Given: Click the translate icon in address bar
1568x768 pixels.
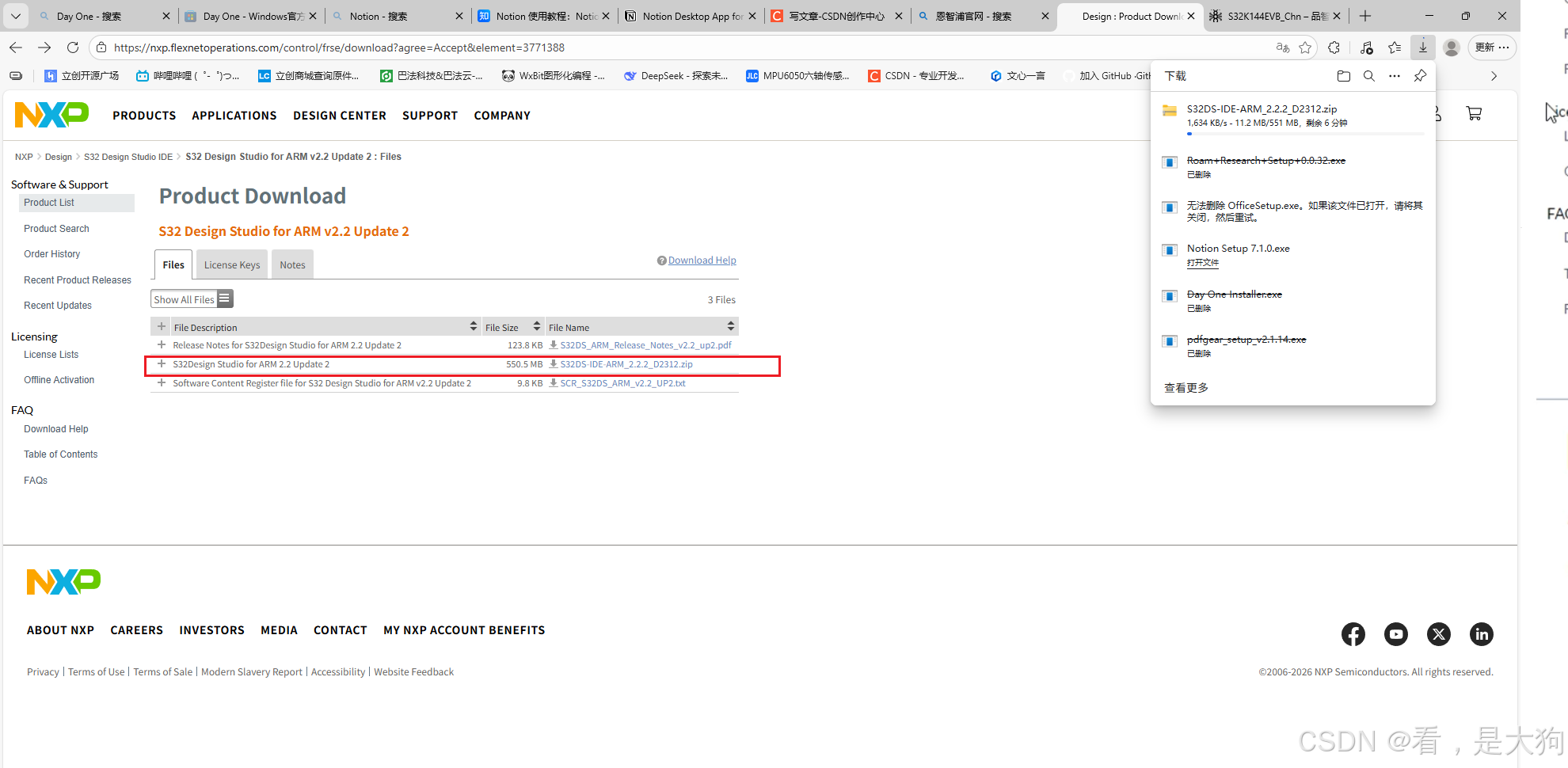Looking at the screenshot, I should click(1283, 48).
